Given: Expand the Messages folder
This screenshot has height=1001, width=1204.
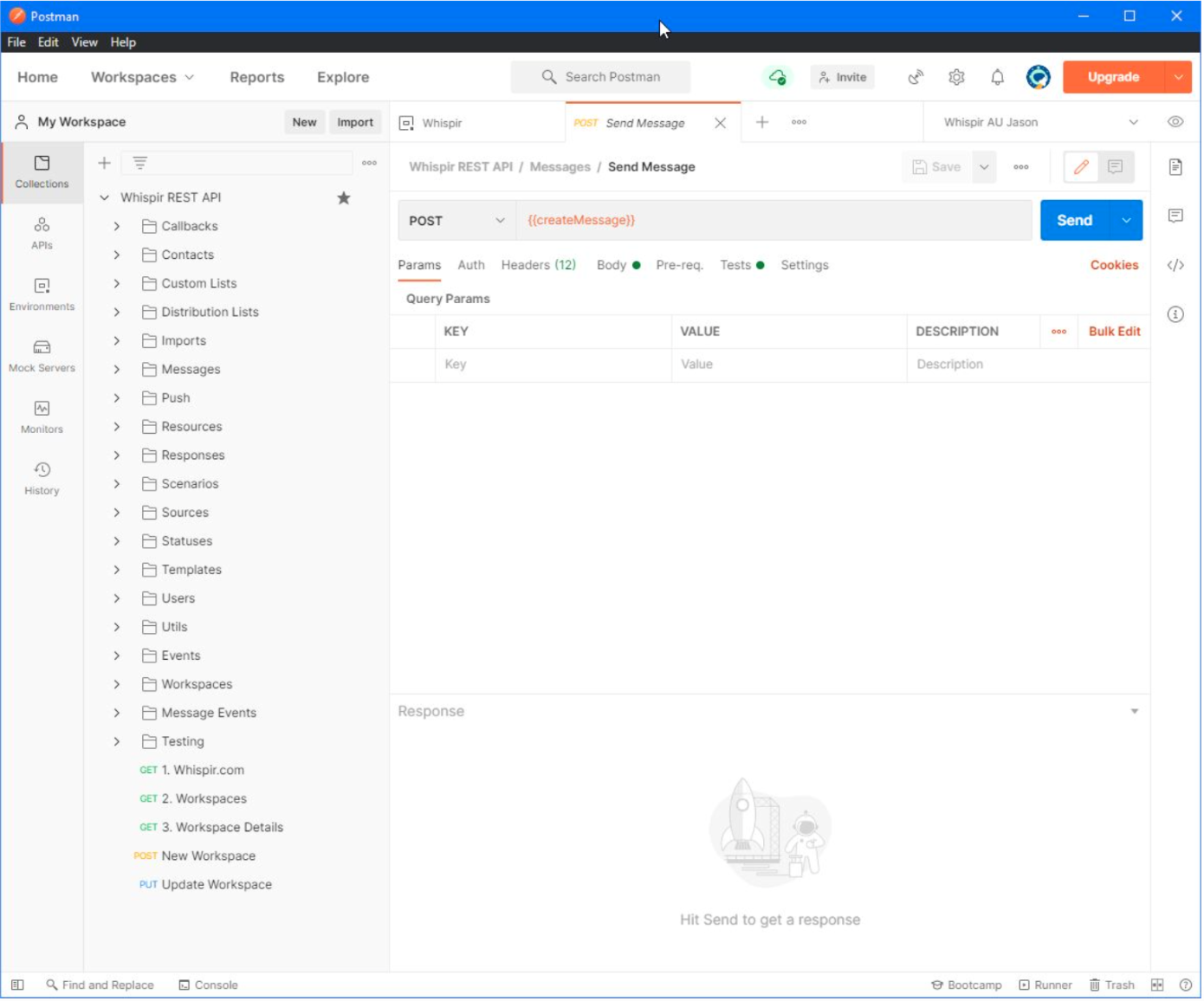Looking at the screenshot, I should [117, 370].
